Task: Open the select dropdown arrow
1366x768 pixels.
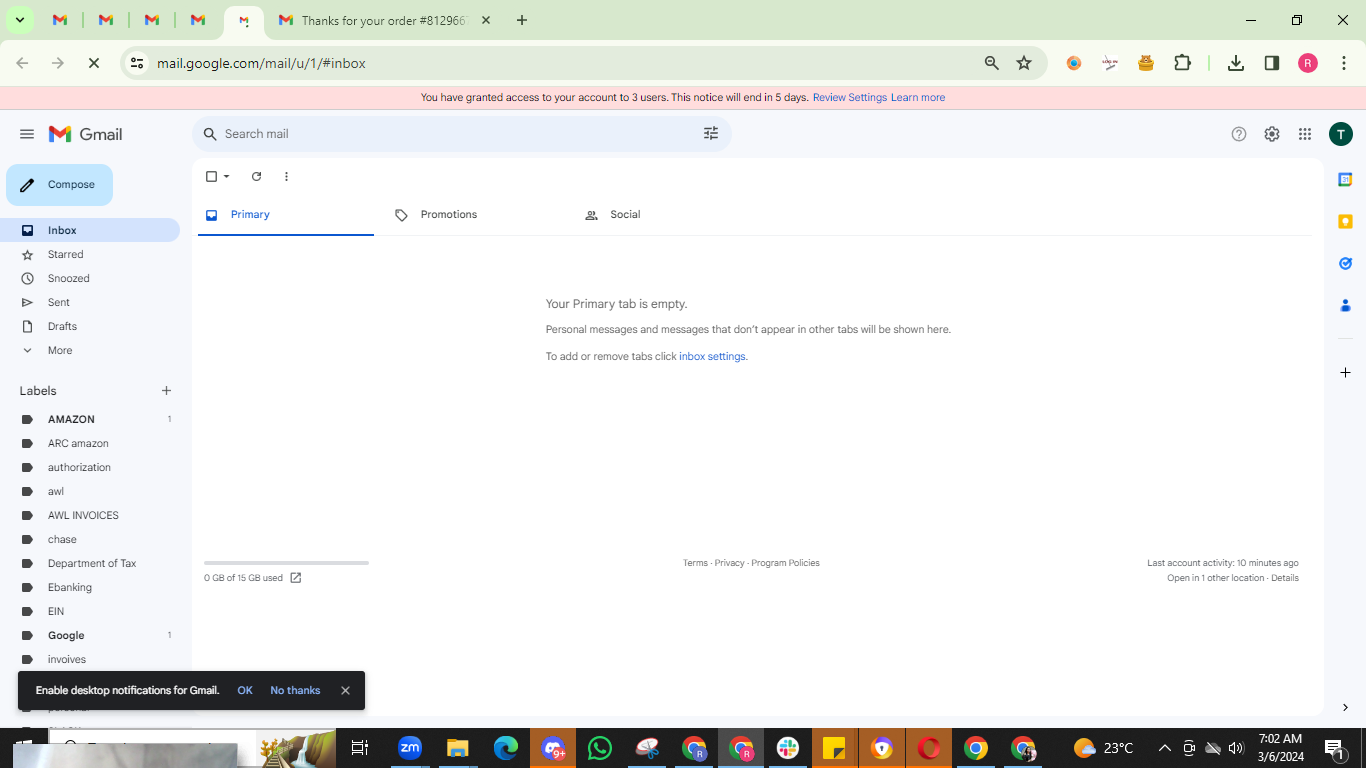Action: click(227, 177)
